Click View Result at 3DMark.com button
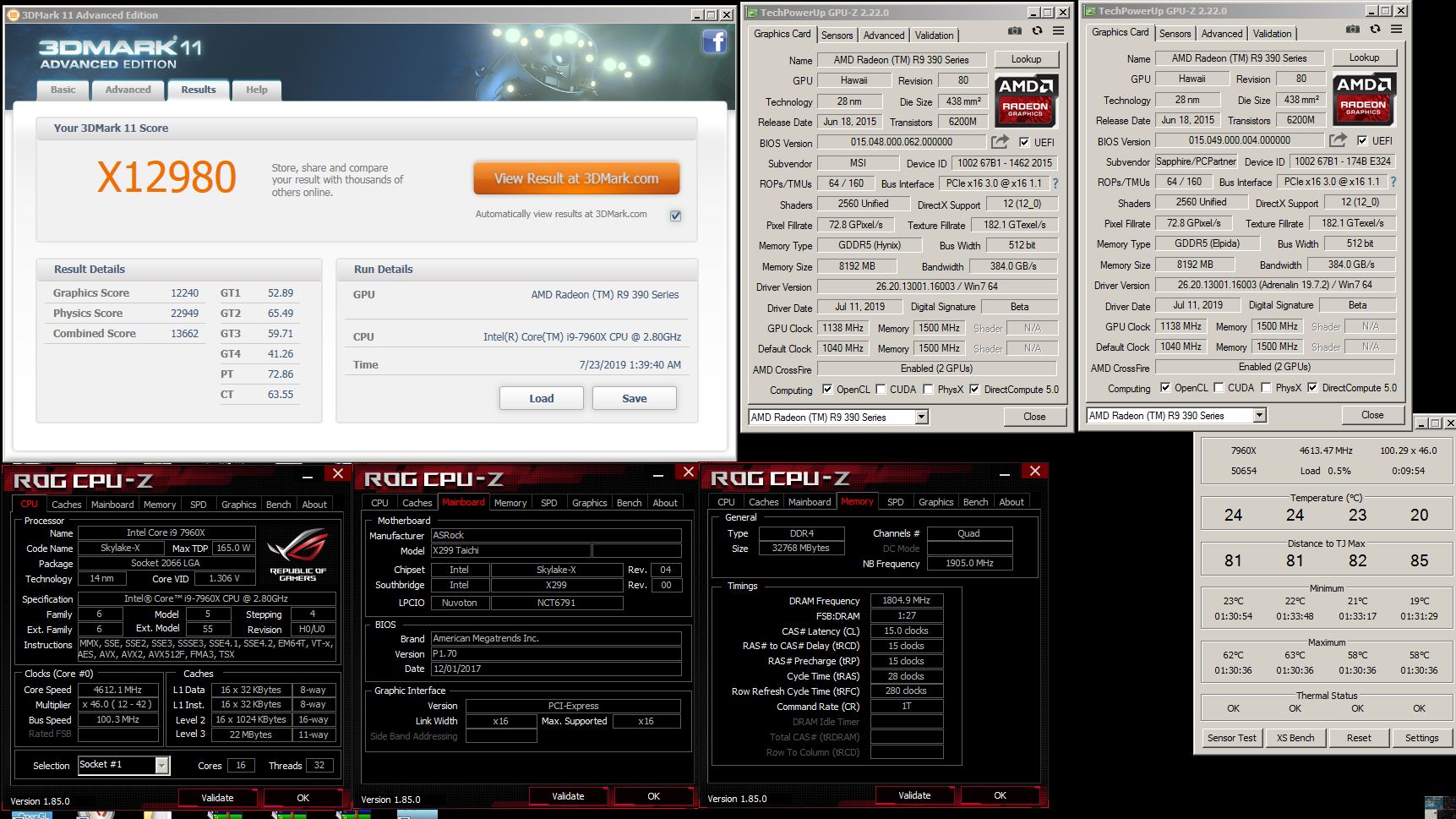This screenshot has width=1456, height=819. click(x=576, y=178)
